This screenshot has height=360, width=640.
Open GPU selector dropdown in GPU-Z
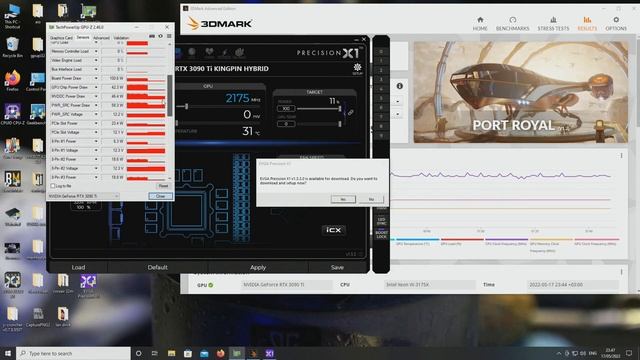pos(84,196)
